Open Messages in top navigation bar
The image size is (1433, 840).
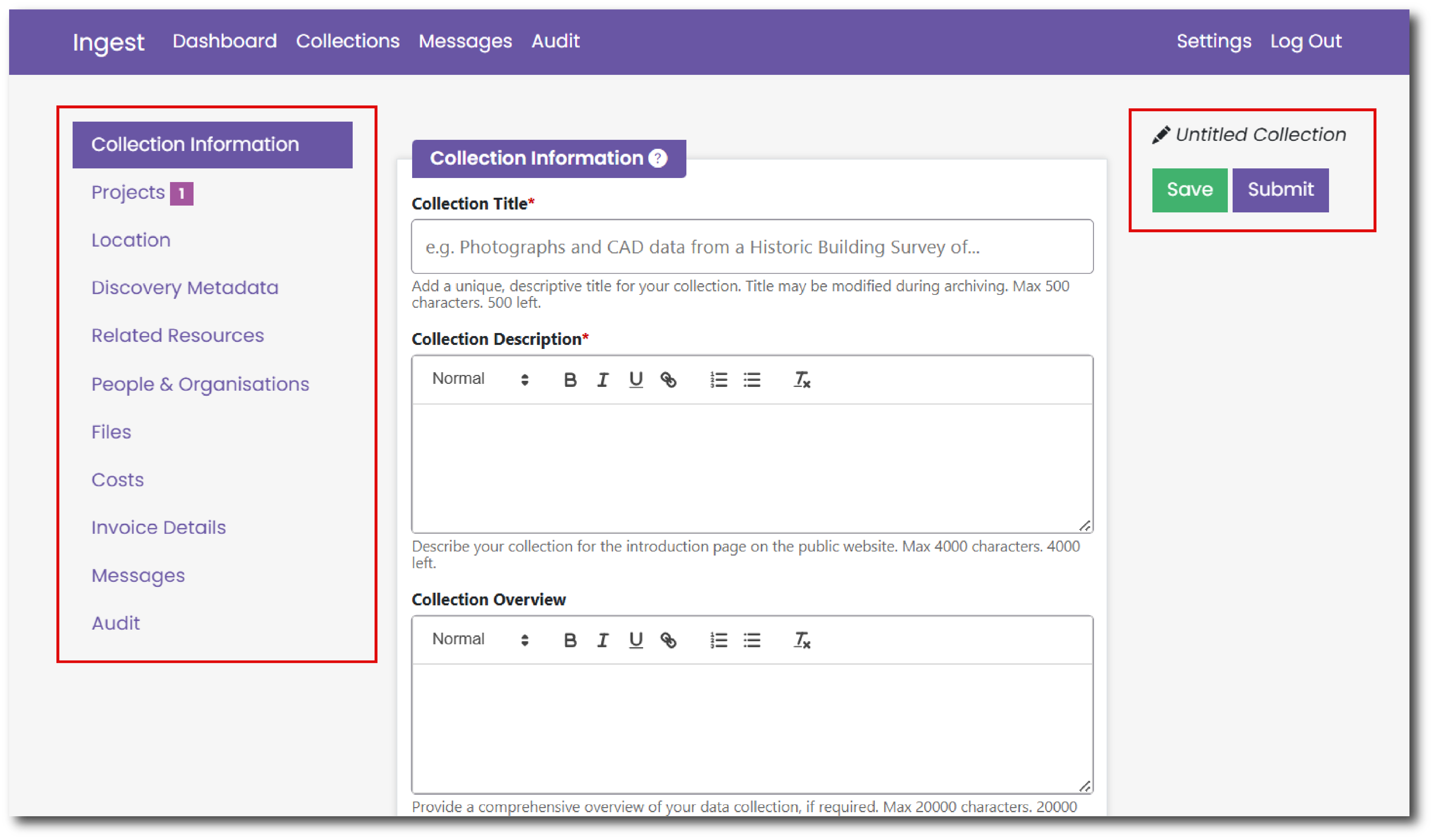point(465,41)
